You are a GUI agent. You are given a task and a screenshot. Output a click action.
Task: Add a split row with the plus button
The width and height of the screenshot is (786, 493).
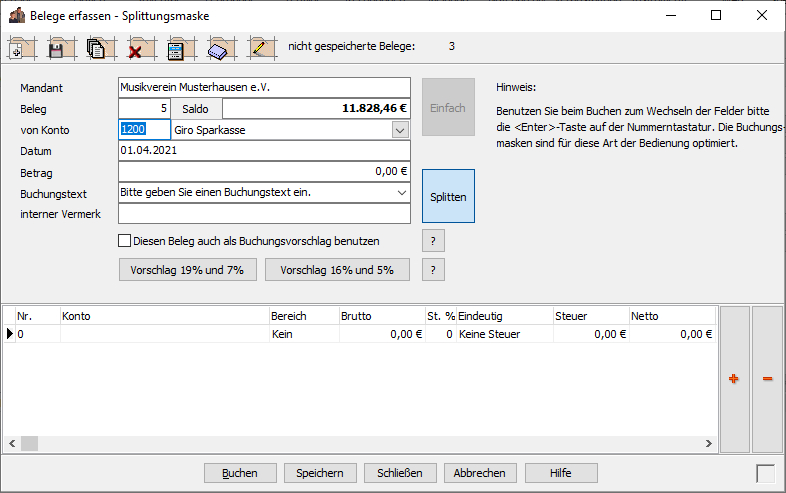pos(734,379)
